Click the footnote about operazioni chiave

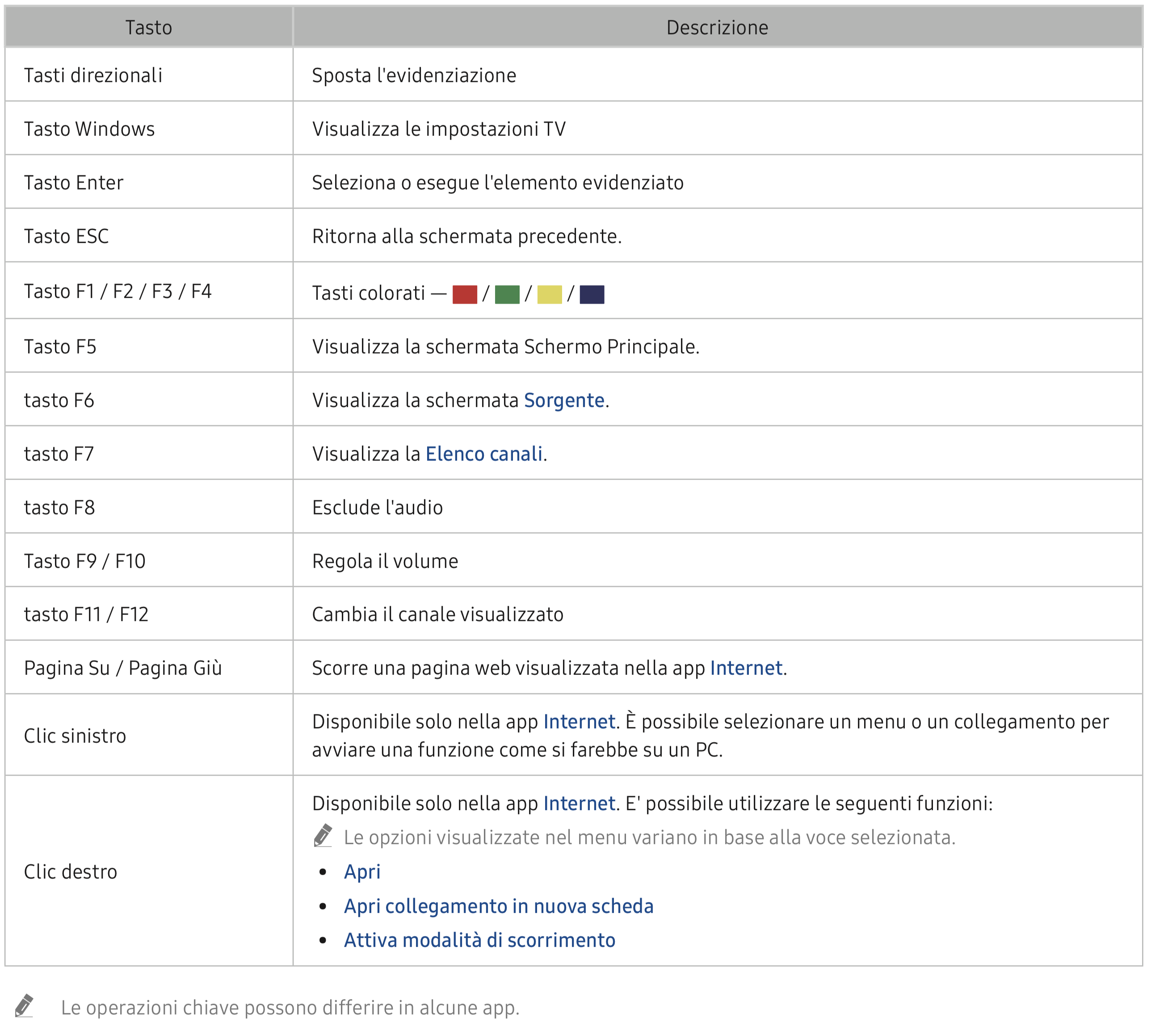[290, 1007]
